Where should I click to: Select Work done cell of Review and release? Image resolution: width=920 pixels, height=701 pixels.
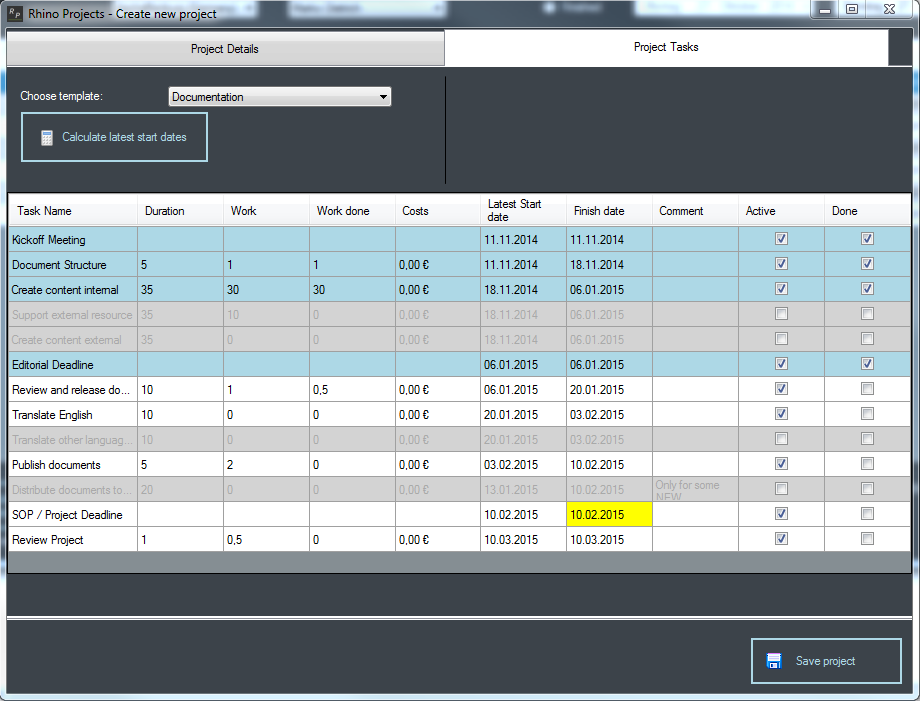click(352, 389)
